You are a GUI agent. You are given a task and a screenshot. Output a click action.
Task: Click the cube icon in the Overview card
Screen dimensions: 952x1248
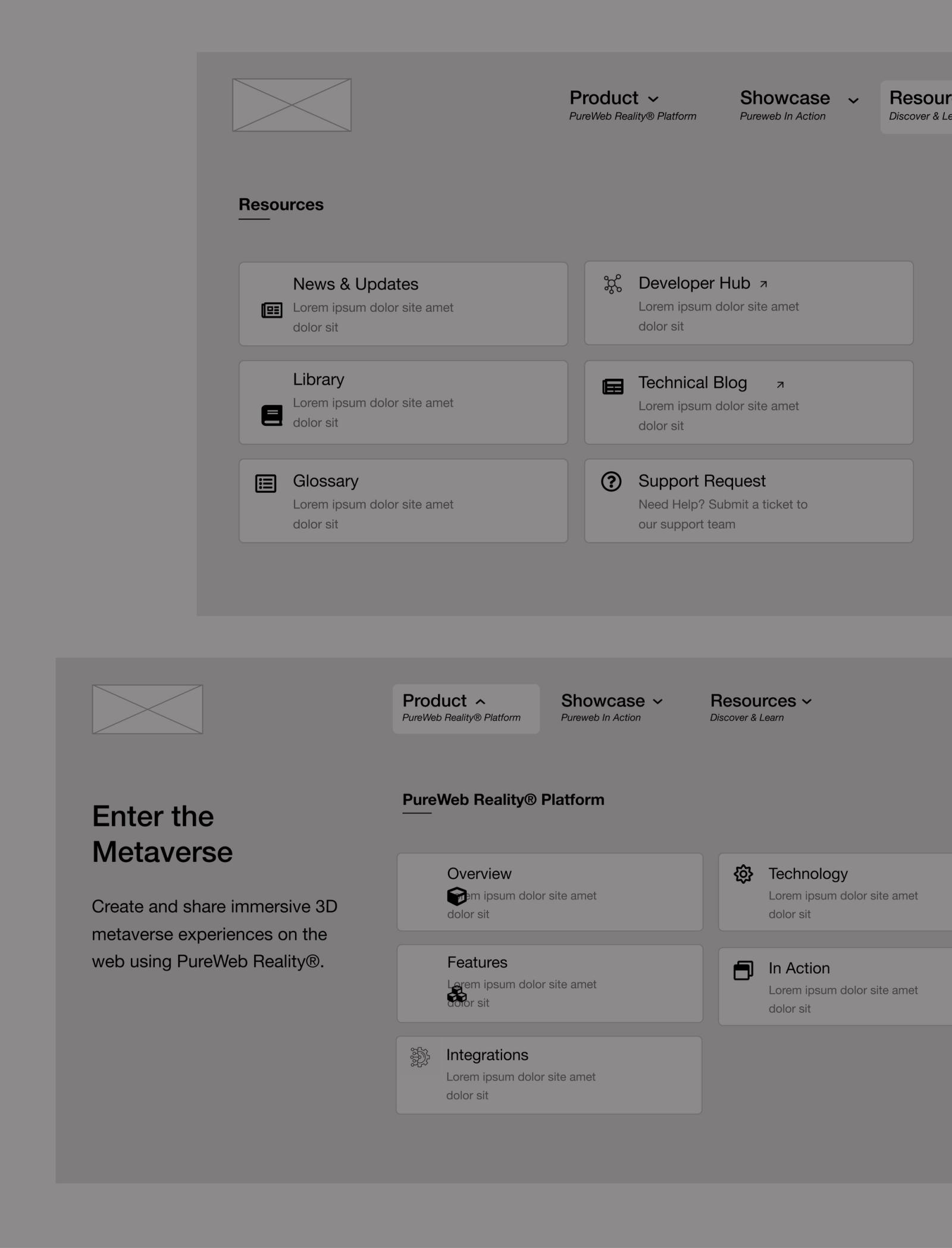point(456,896)
